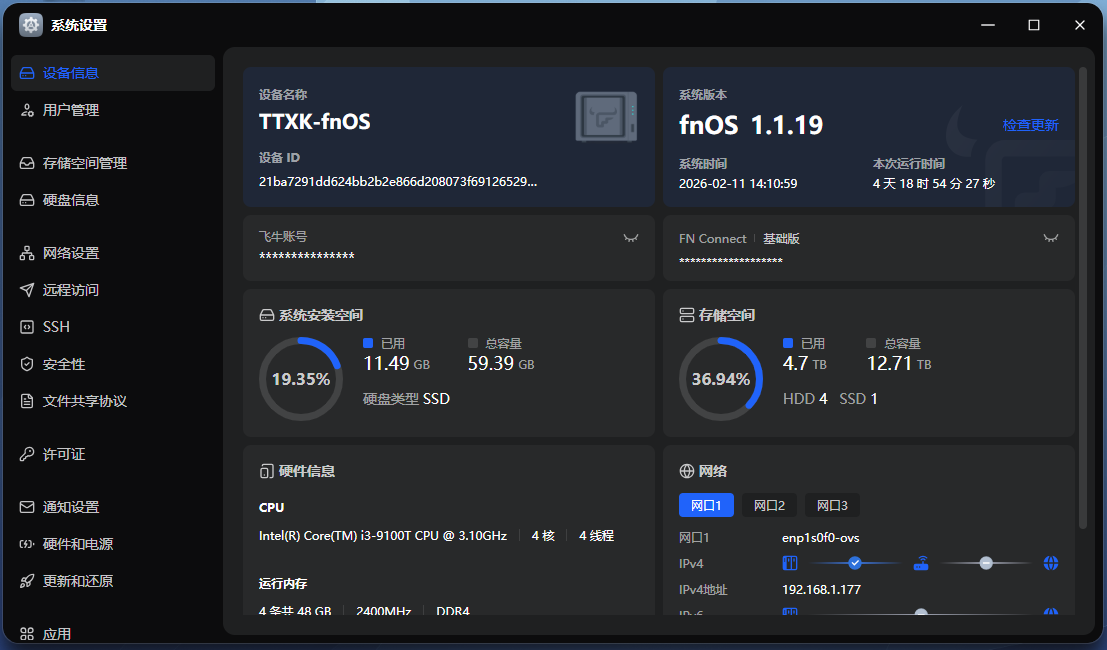Click the 系统安装空间 heading icon
This screenshot has width=1107, height=650.
[x=266, y=315]
